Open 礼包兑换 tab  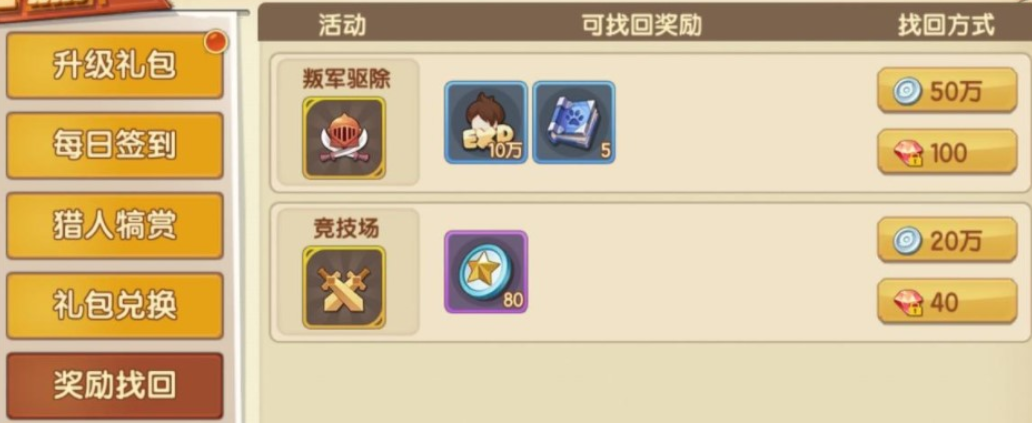coord(115,306)
